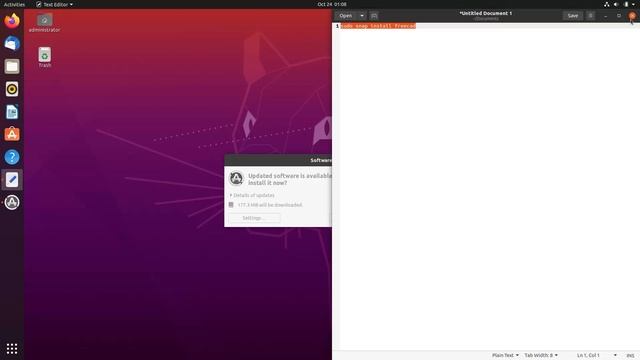Open the dropdown arrow beside Ln 1, Col 1
The height and width of the screenshot is (360, 640).
pos(615,355)
